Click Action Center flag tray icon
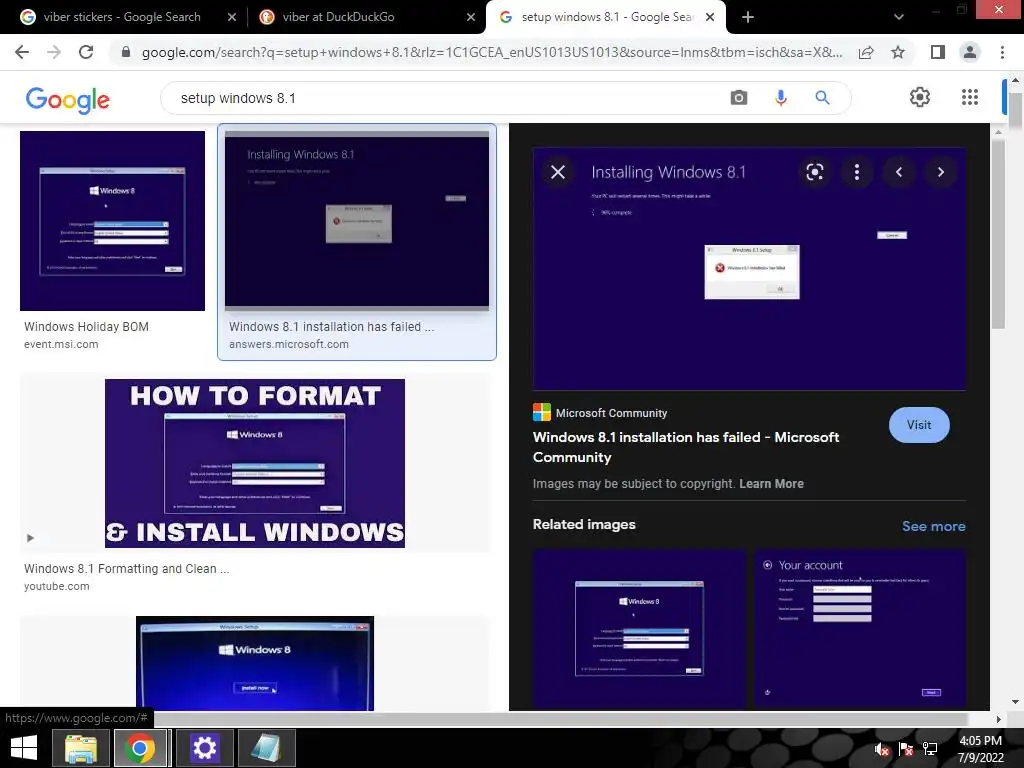Image resolution: width=1024 pixels, height=768 pixels. (906, 750)
